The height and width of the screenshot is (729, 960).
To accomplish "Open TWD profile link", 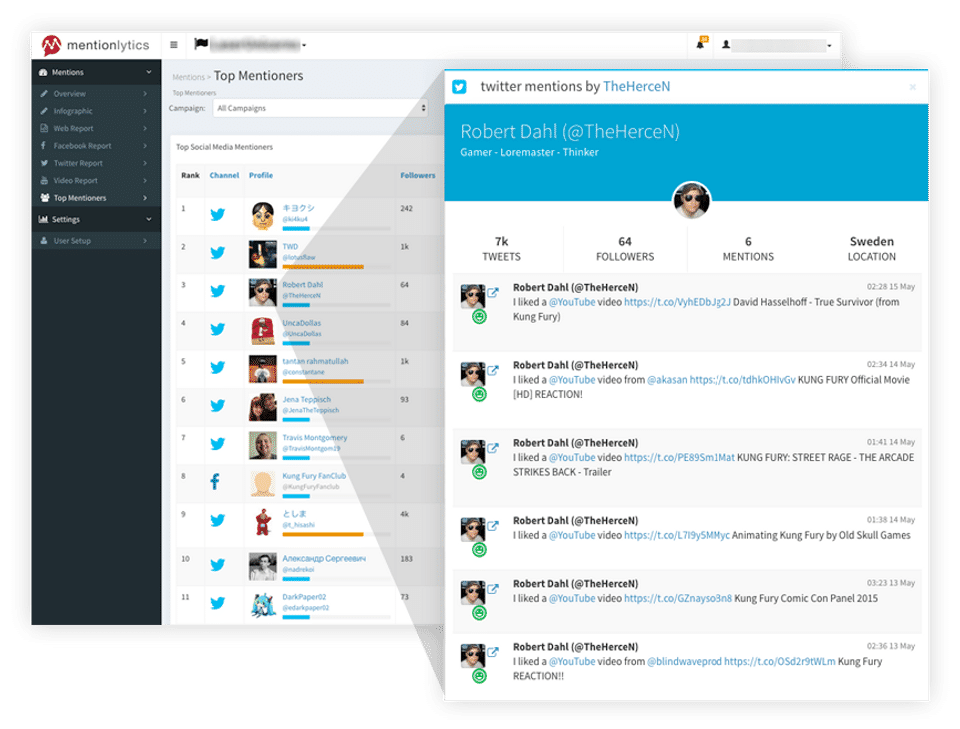I will click(290, 246).
